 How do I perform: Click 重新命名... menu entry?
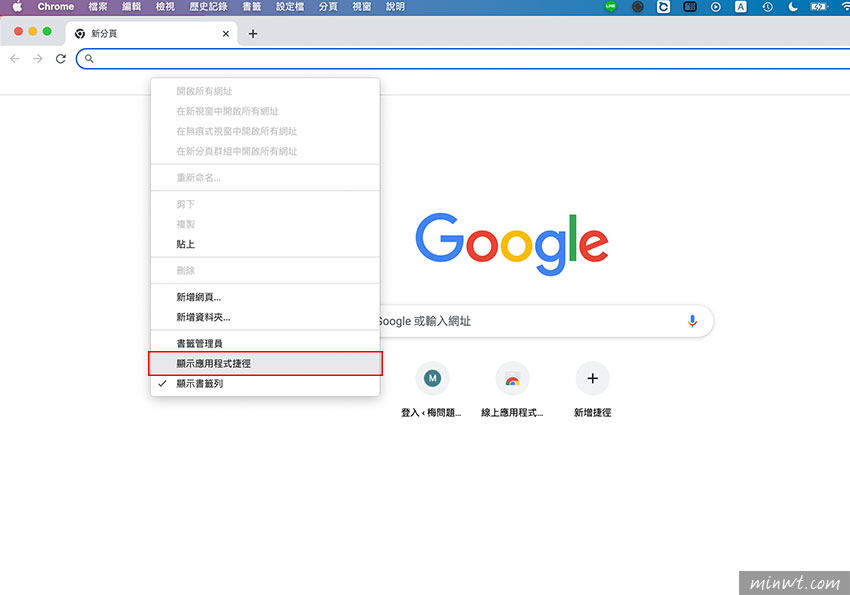point(265,177)
